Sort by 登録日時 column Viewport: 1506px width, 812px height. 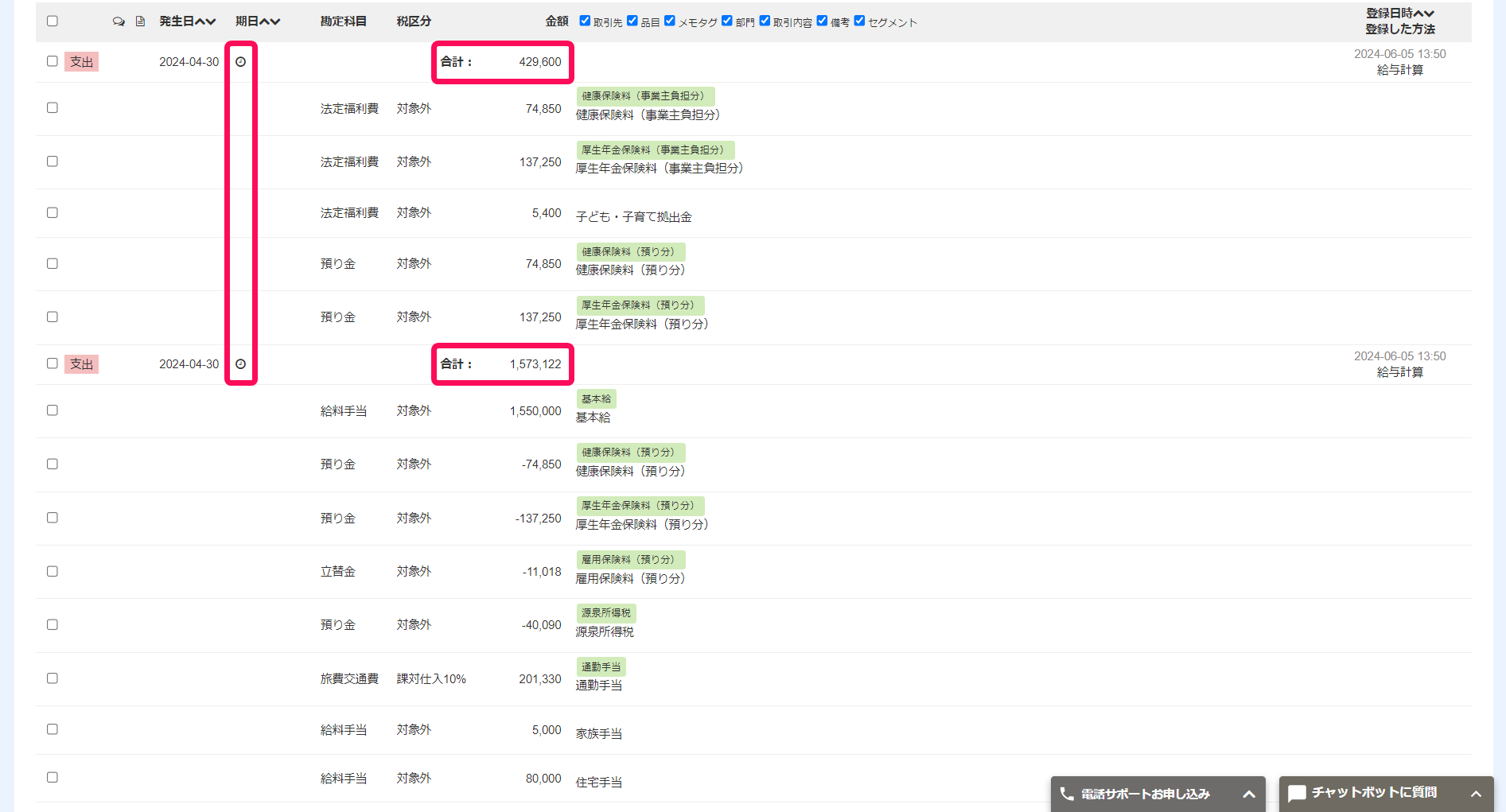(x=1400, y=14)
